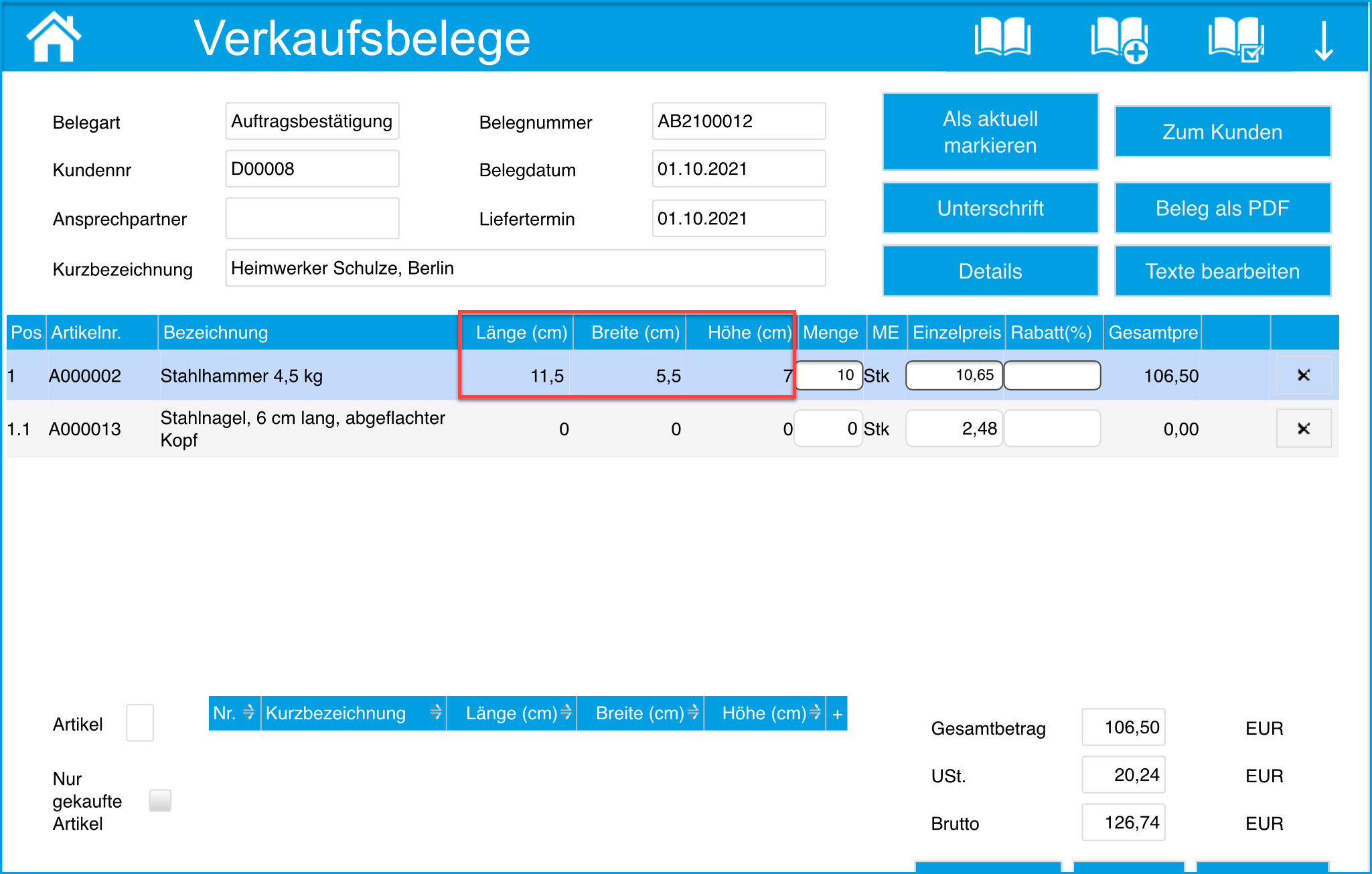
Task: Create new document with book-plus icon
Action: pyautogui.click(x=1119, y=40)
